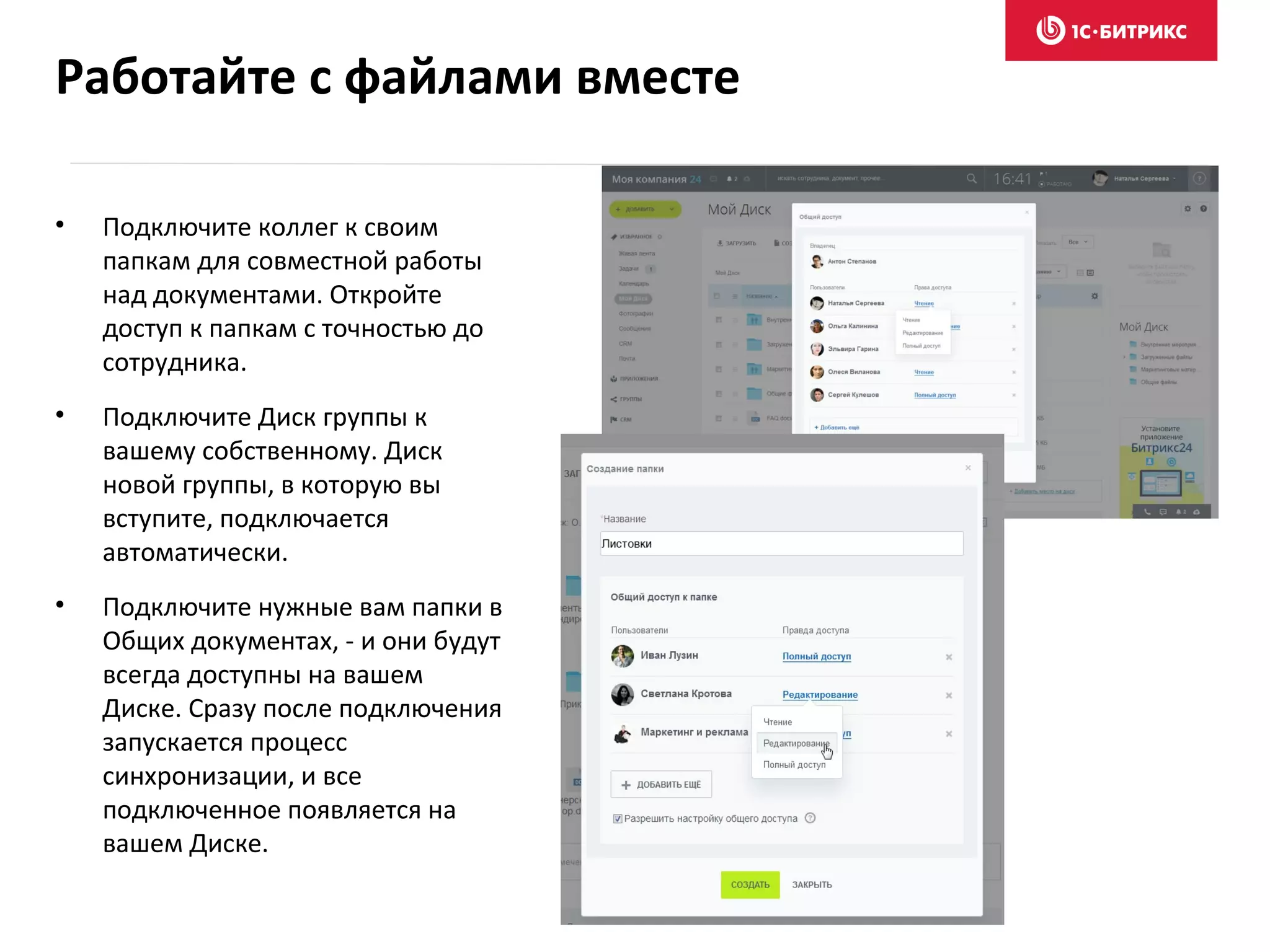Image resolution: width=1270 pixels, height=952 pixels.
Task: Tick checkbox for the Внутрен... folder row
Action: pos(719,320)
